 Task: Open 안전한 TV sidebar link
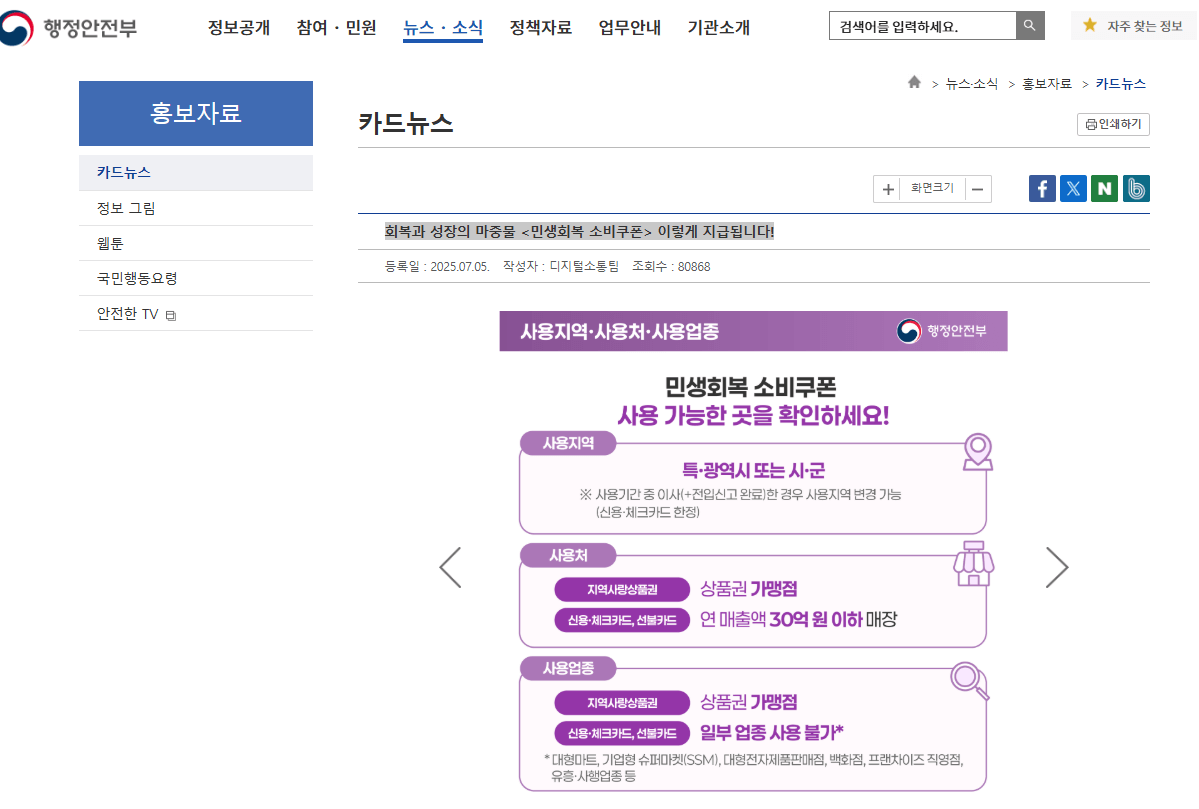pos(196,314)
